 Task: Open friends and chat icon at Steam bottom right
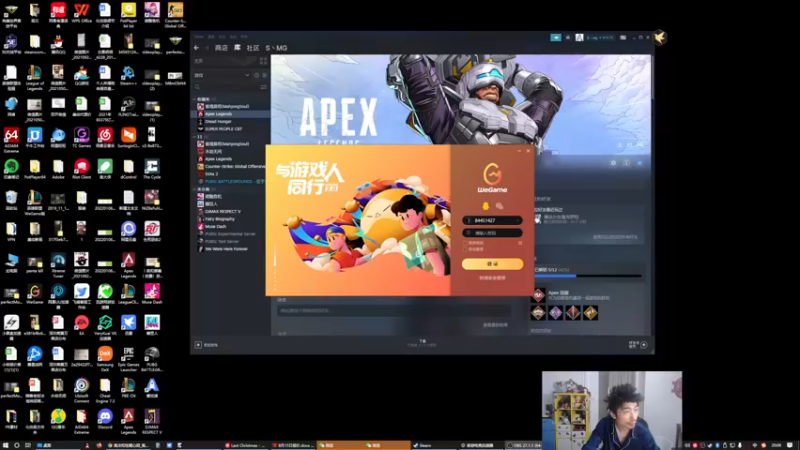coord(644,345)
